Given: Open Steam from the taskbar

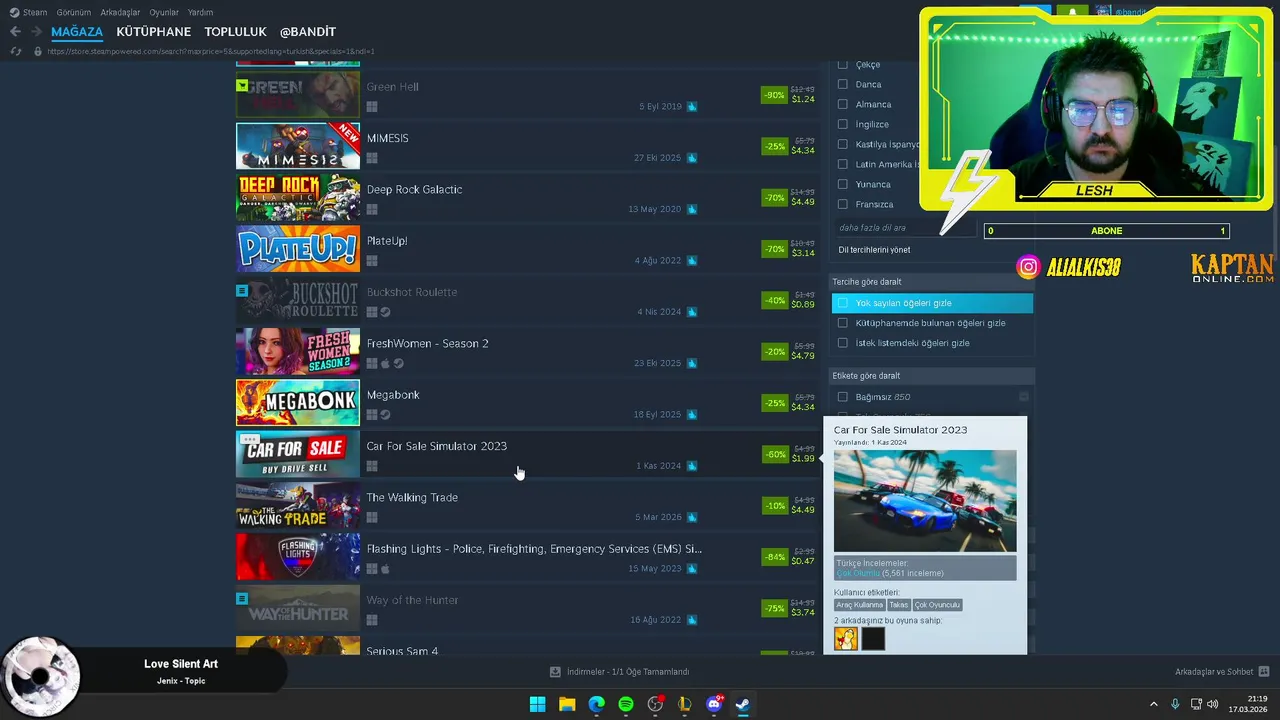Looking at the screenshot, I should (743, 704).
